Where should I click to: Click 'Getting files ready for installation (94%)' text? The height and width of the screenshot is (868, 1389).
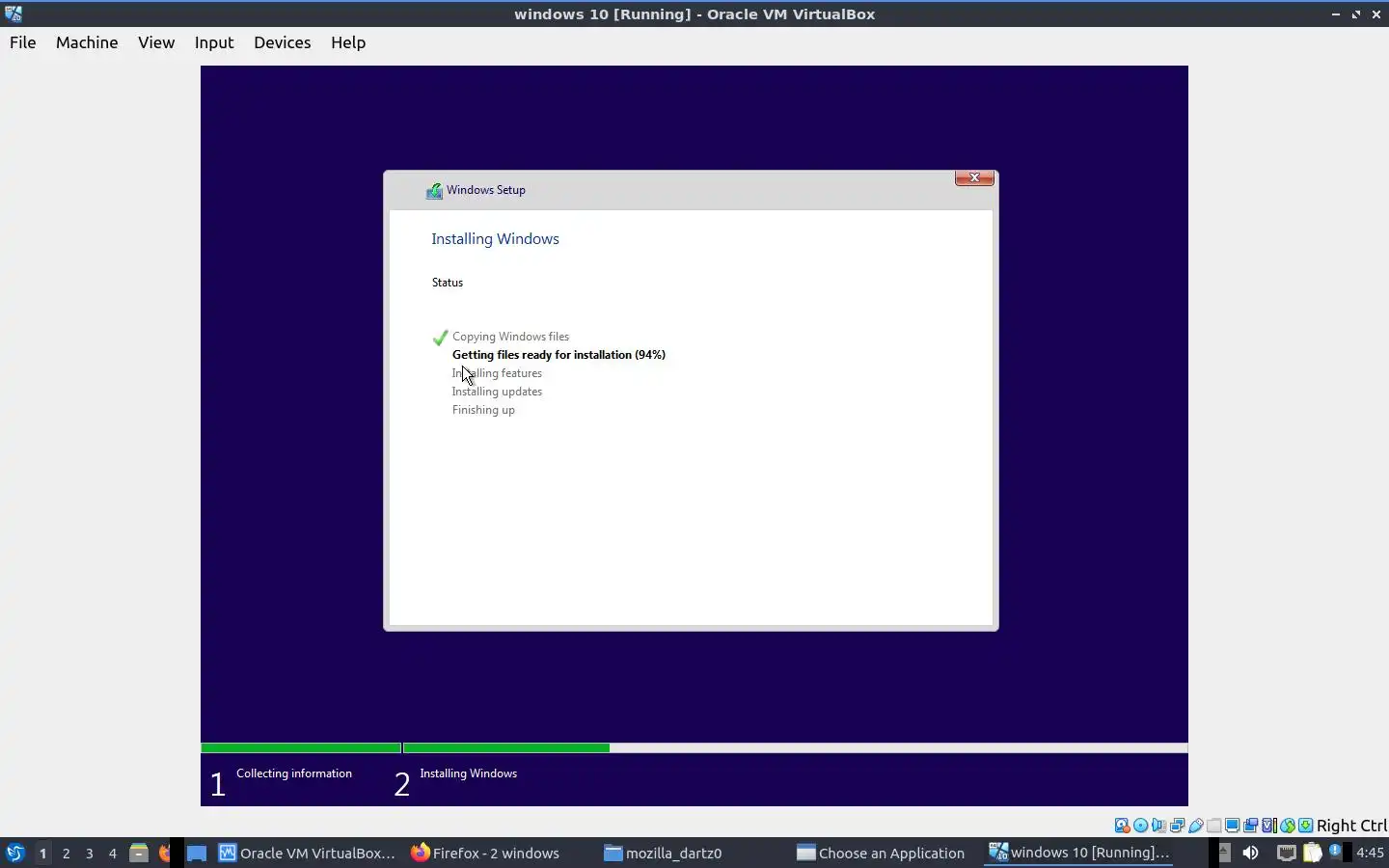[558, 355]
